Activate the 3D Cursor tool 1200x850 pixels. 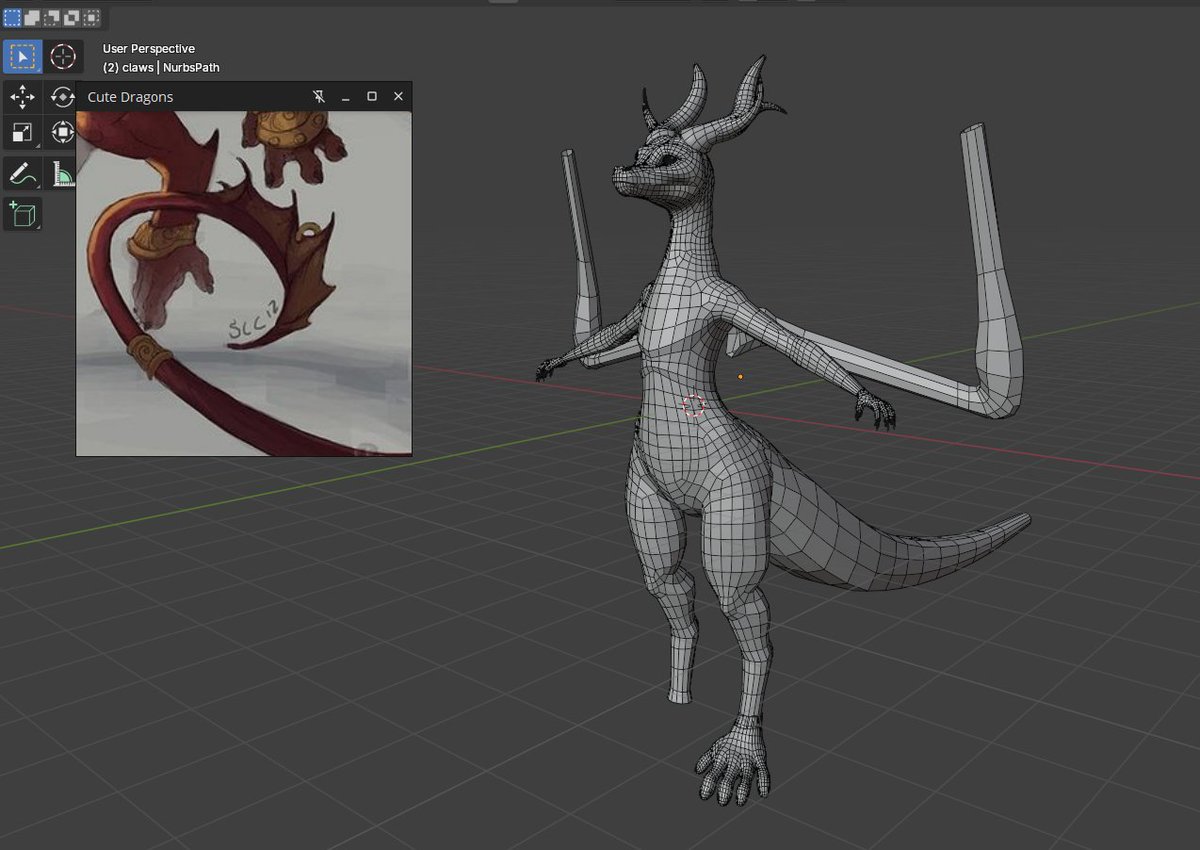coord(63,57)
